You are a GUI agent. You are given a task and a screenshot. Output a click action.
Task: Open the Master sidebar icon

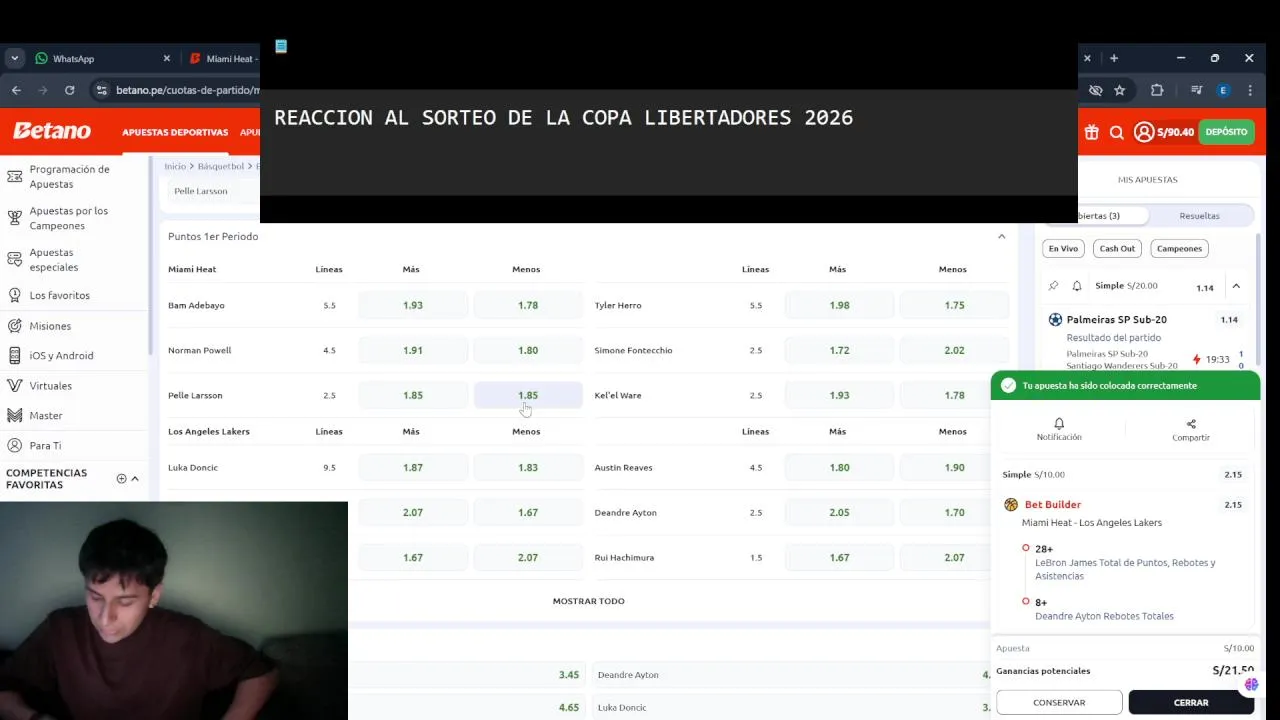14,415
